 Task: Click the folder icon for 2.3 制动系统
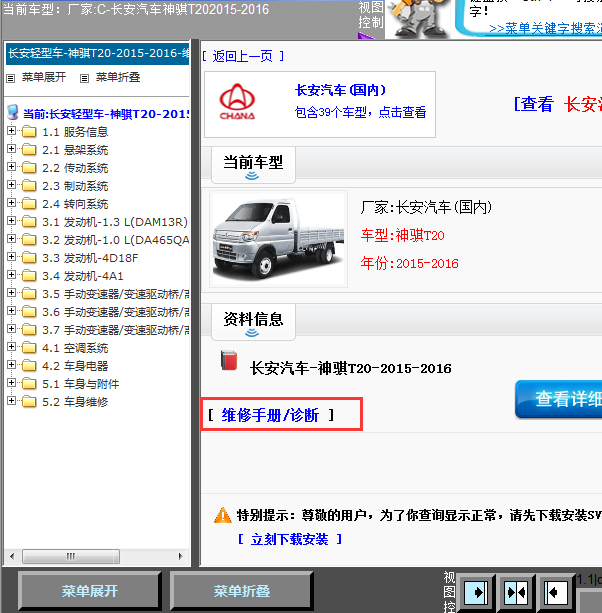click(29, 185)
